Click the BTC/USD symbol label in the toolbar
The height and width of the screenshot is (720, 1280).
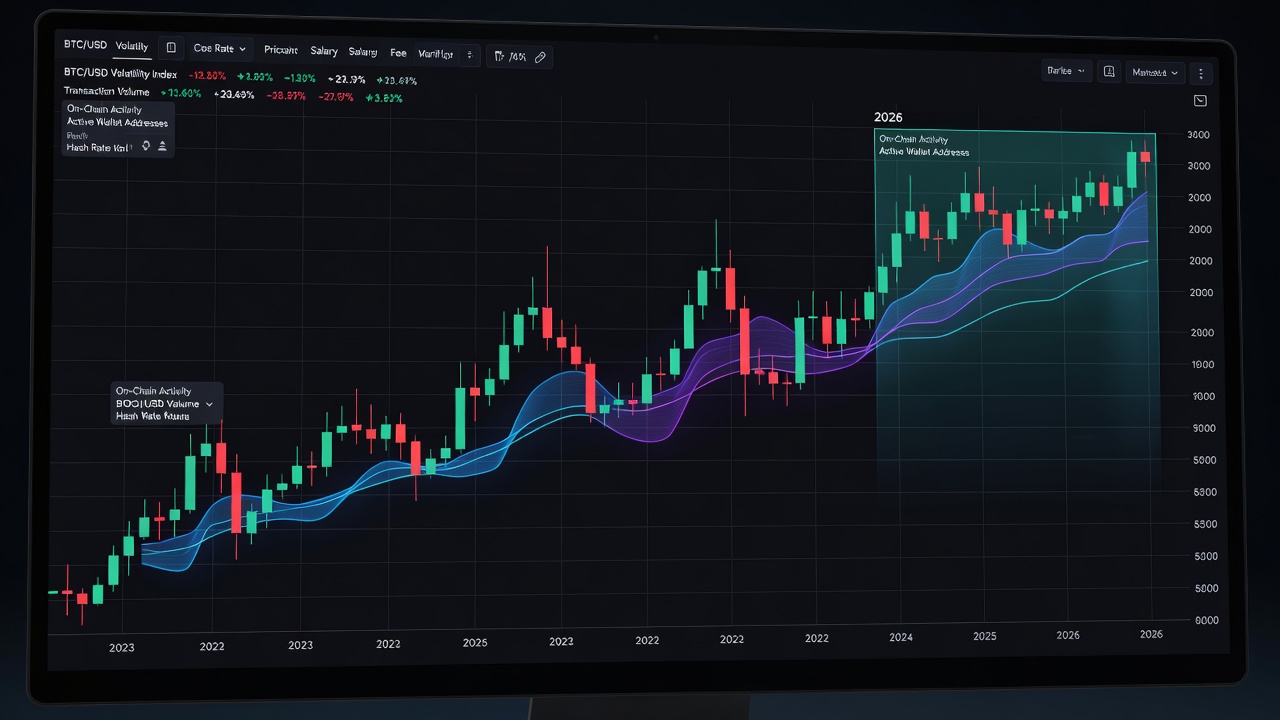(x=85, y=47)
